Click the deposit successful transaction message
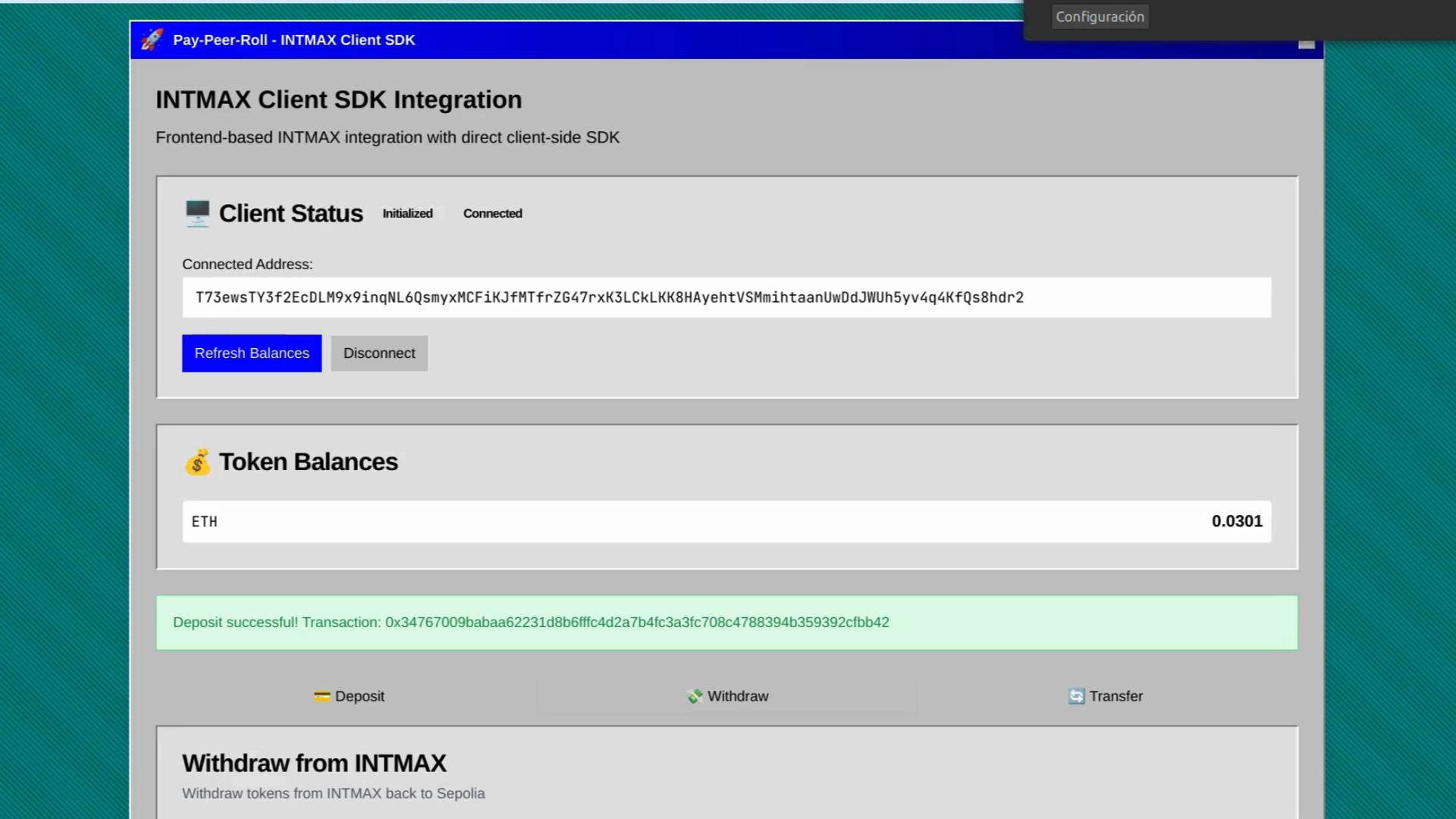Screen dimensions: 1456x819 tap(726, 623)
